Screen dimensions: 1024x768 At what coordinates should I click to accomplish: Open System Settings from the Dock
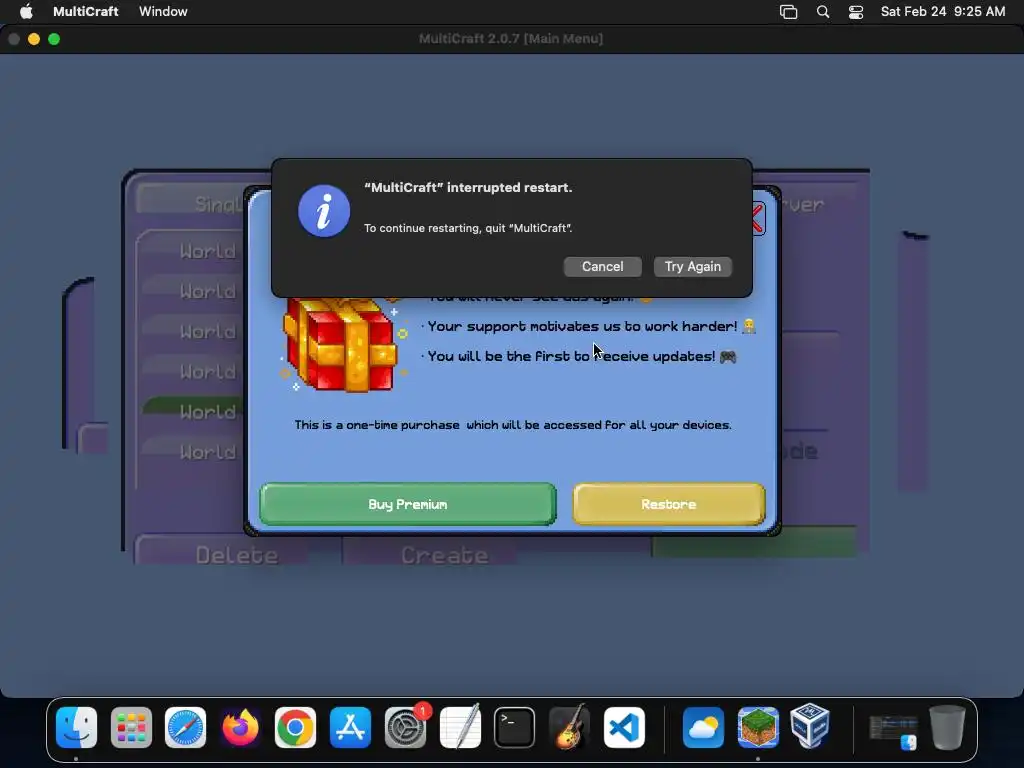point(405,728)
